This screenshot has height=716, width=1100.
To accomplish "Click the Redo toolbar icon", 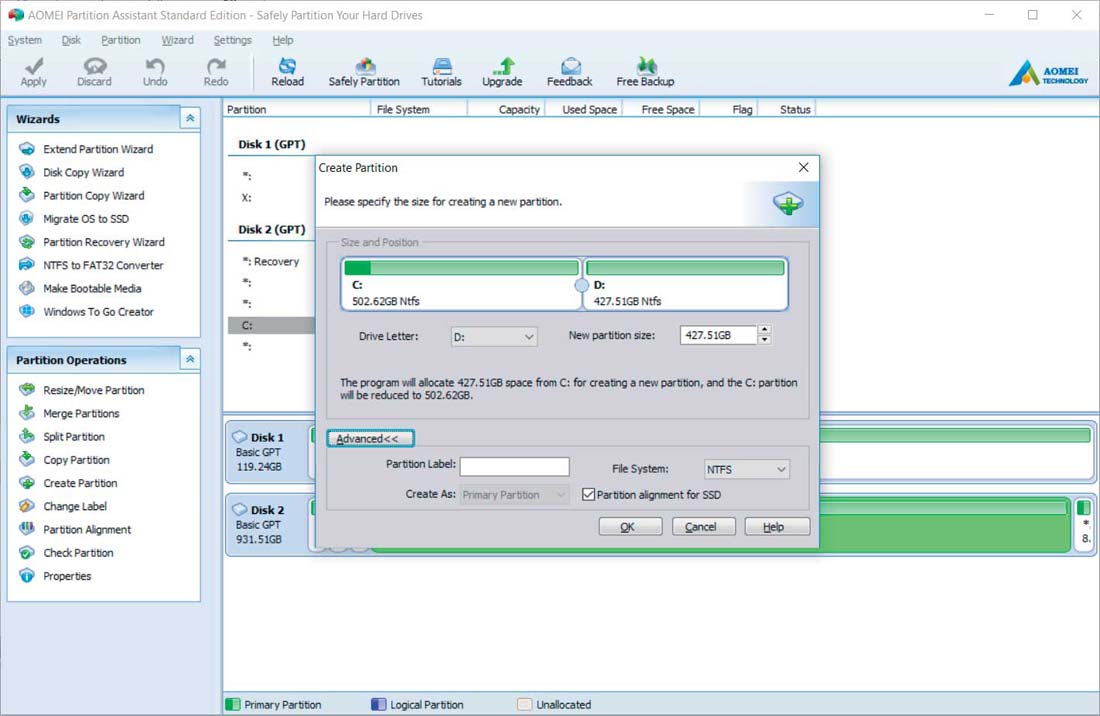I will [x=216, y=72].
